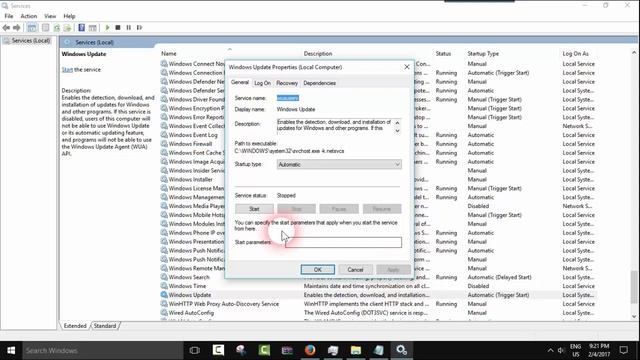Click the Stop Service square icon
Image resolution: width=640 pixels, height=360 pixels.
tap(118, 27)
